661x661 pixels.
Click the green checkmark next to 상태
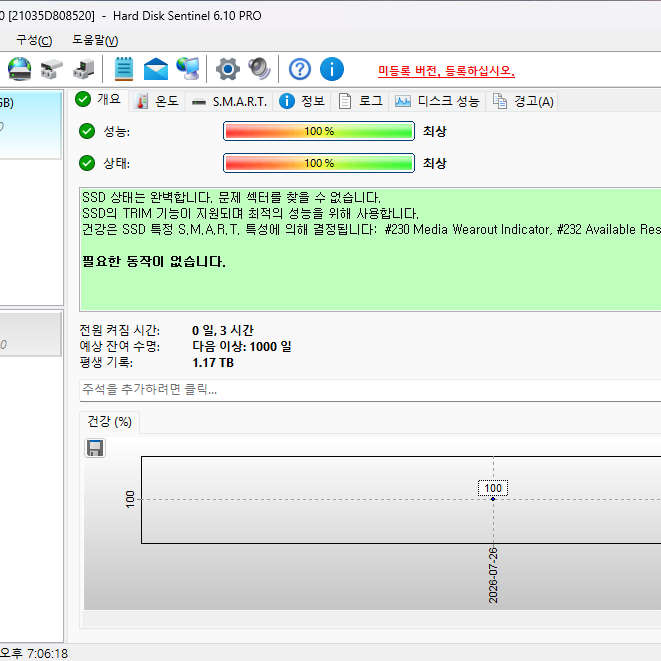[x=87, y=163]
